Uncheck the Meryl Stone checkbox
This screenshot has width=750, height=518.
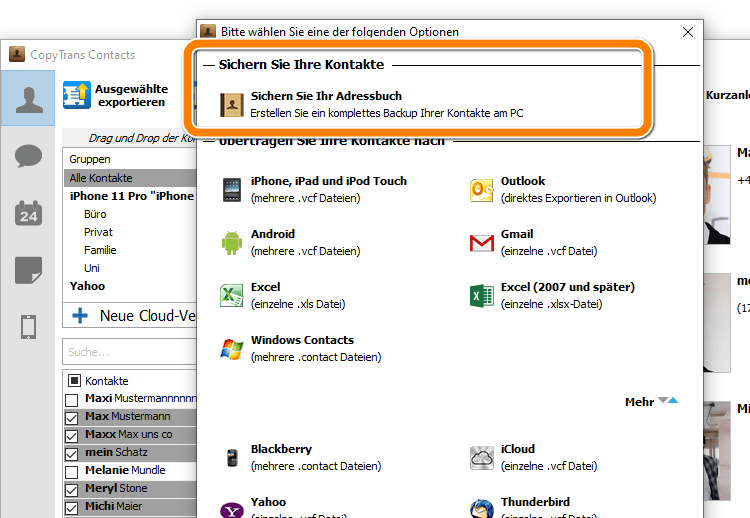coord(72,490)
